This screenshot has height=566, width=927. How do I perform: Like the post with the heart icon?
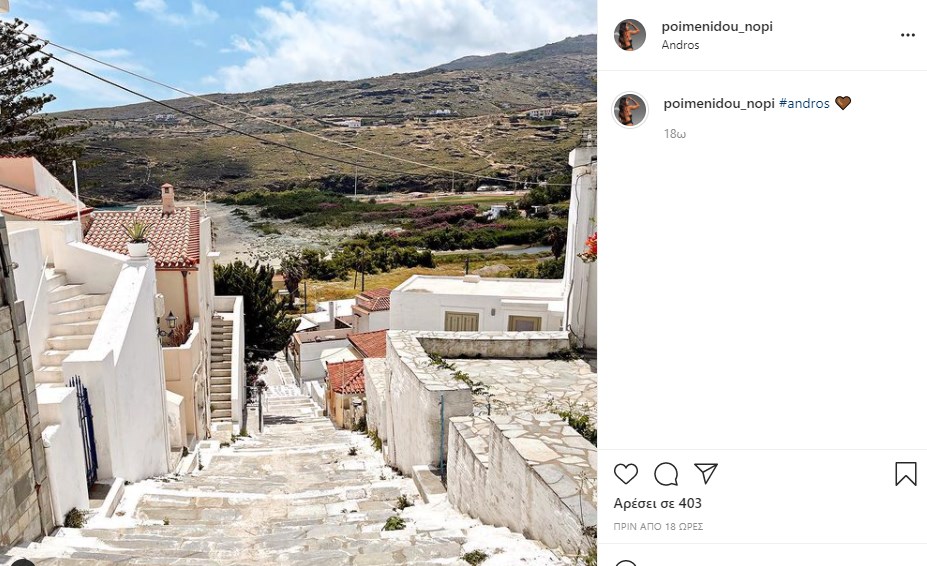(x=625, y=474)
